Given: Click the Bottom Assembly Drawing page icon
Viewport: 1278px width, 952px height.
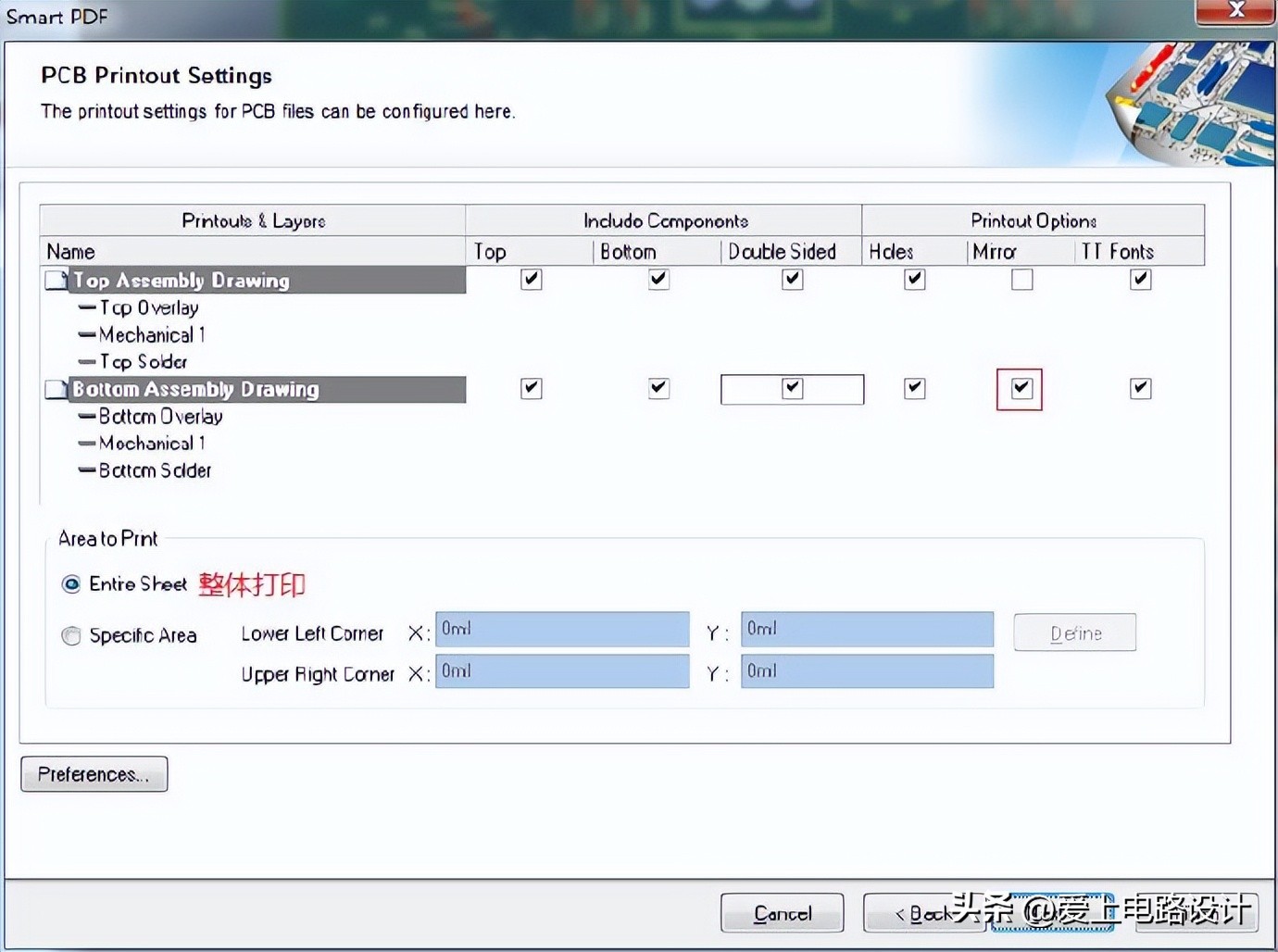Looking at the screenshot, I should tap(56, 389).
